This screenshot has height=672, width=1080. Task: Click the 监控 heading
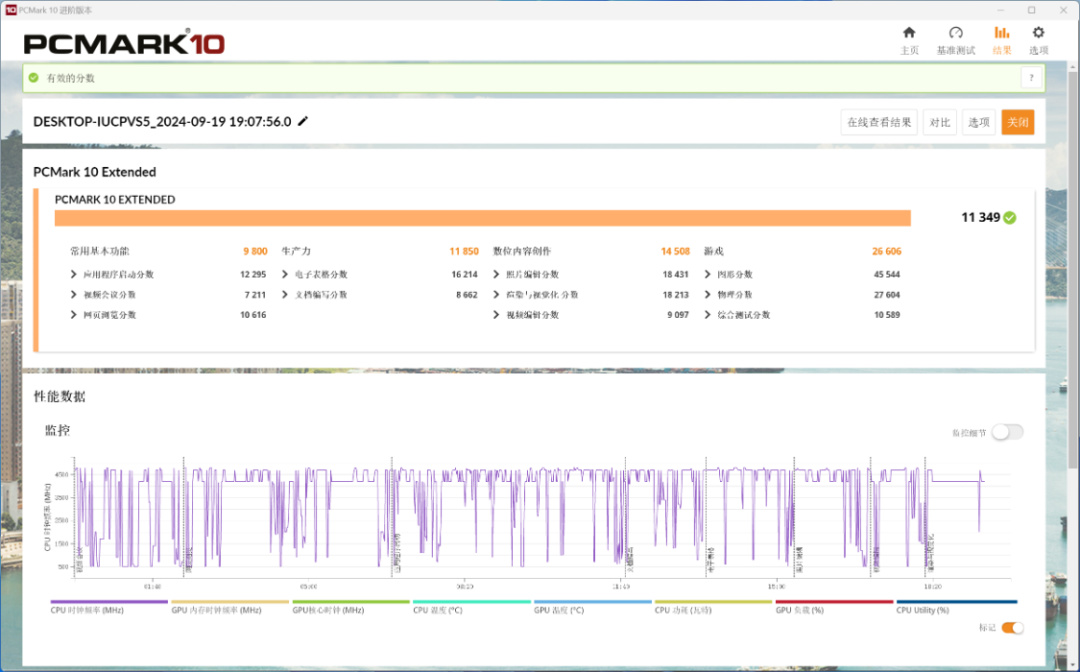(57, 431)
